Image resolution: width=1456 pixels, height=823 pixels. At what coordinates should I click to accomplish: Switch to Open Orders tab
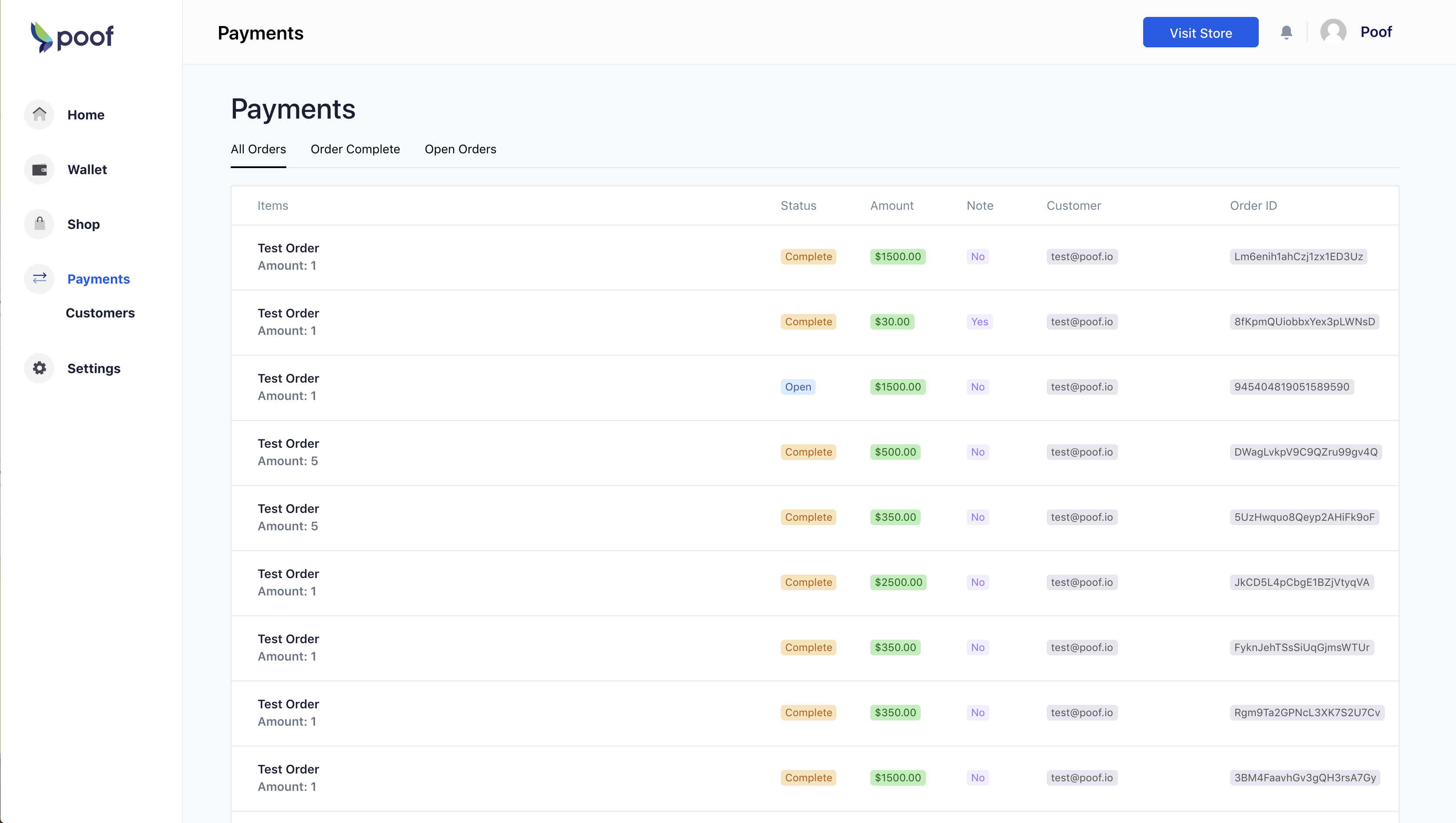460,149
